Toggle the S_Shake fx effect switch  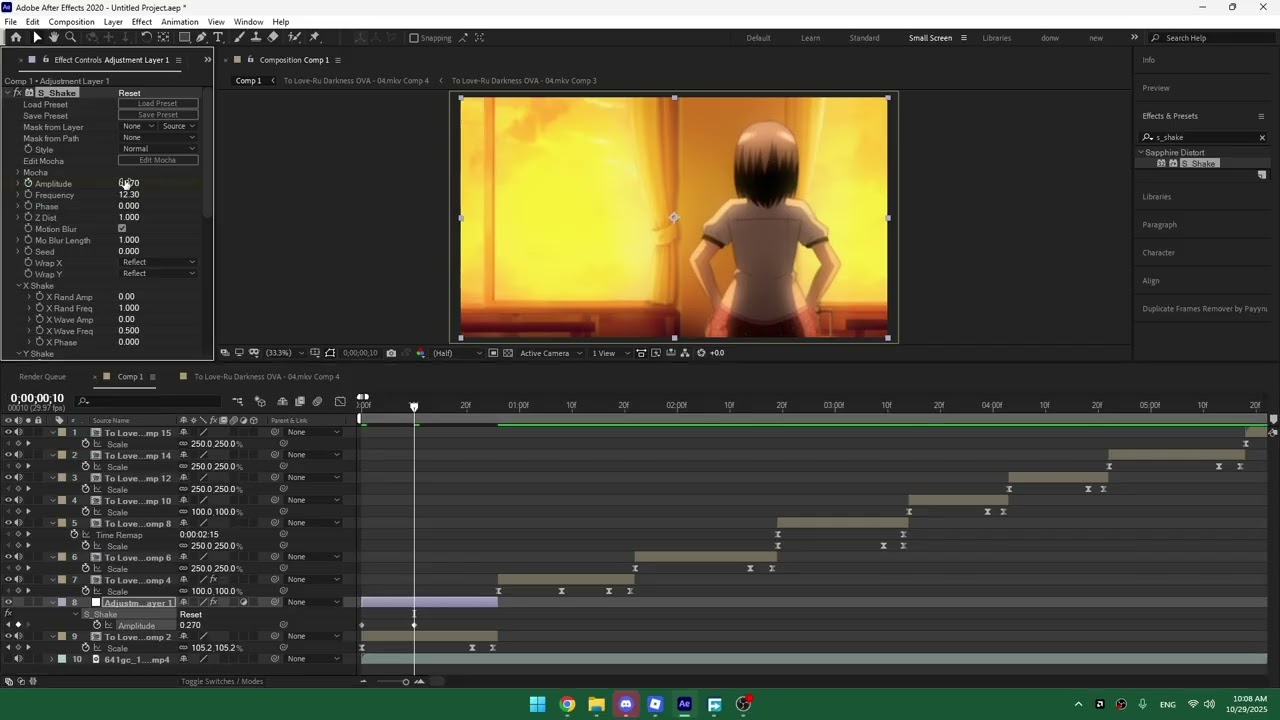click(x=18, y=93)
